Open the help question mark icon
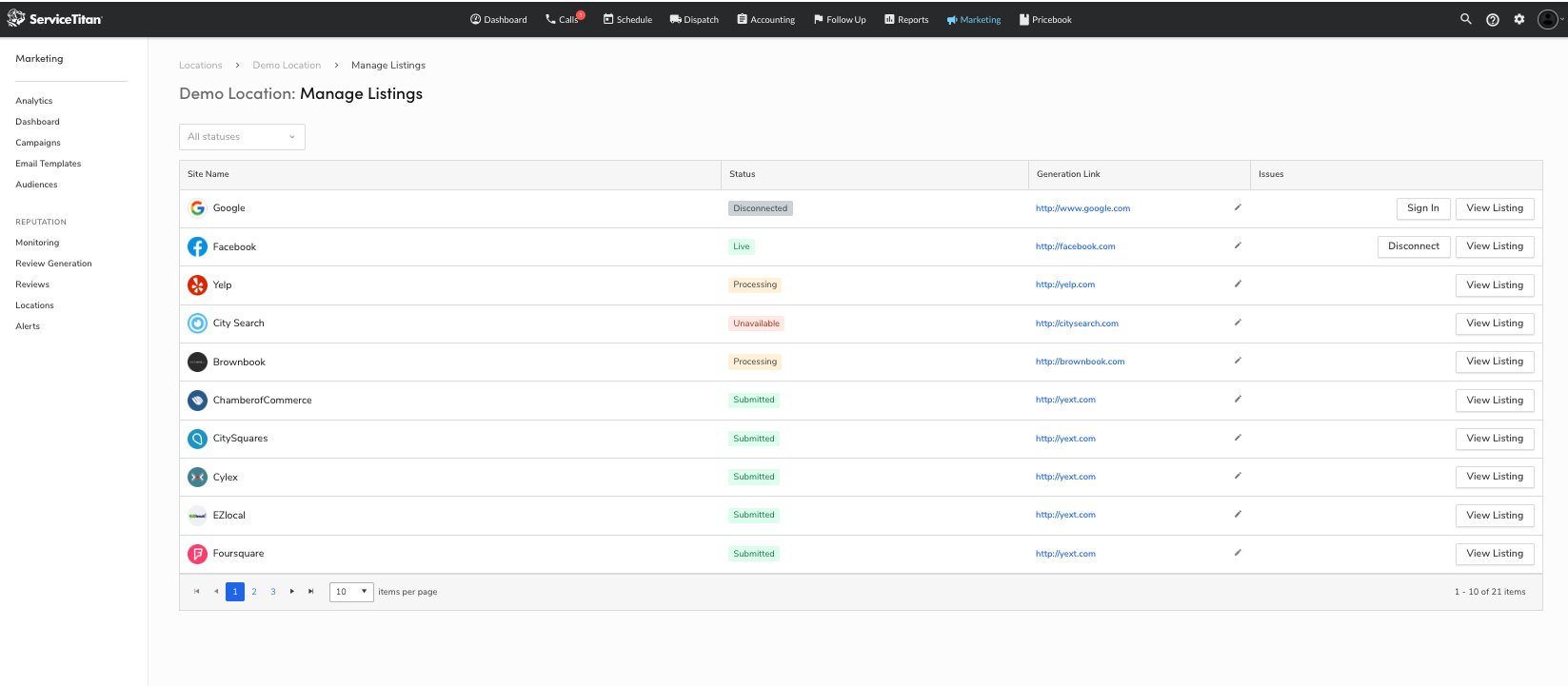 1493,19
